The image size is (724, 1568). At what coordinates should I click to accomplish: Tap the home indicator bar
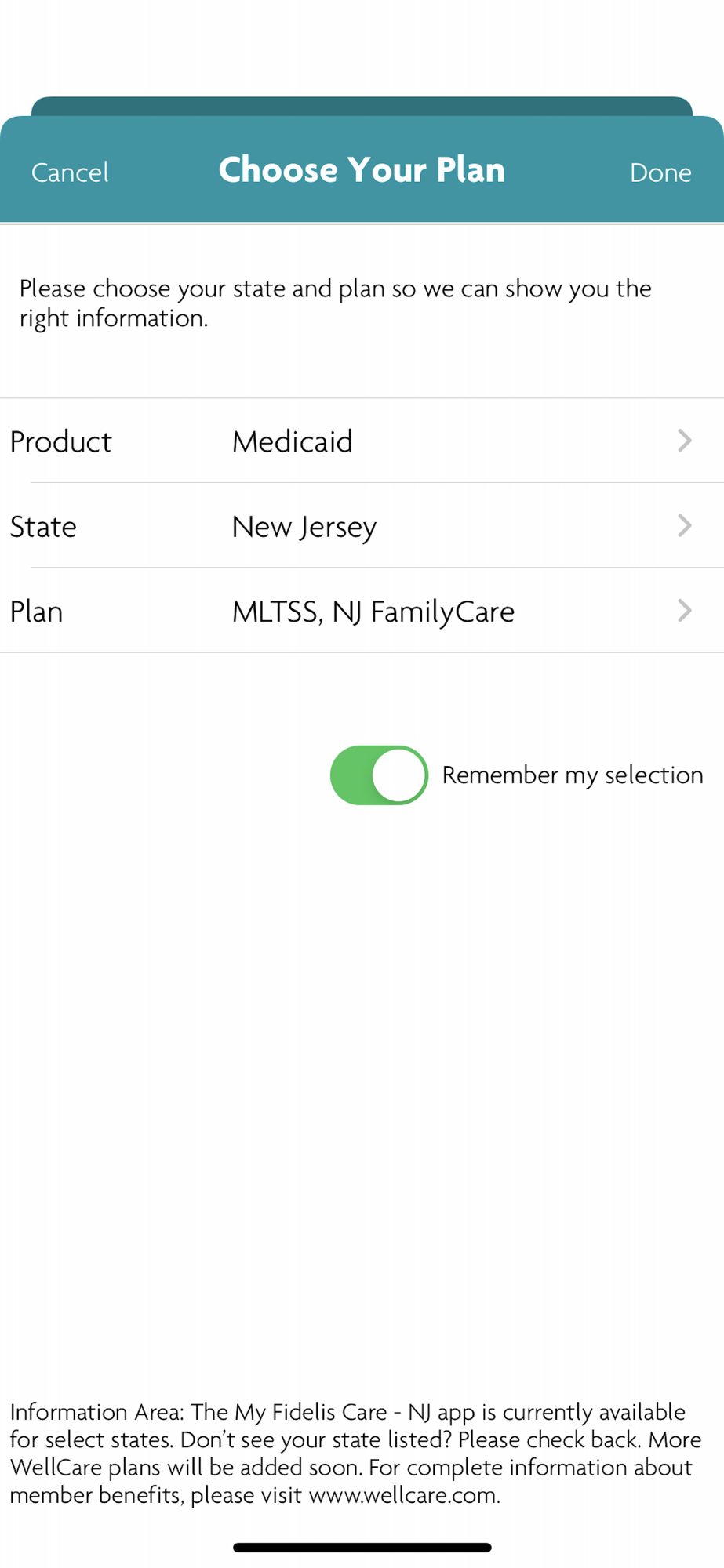[362, 1548]
